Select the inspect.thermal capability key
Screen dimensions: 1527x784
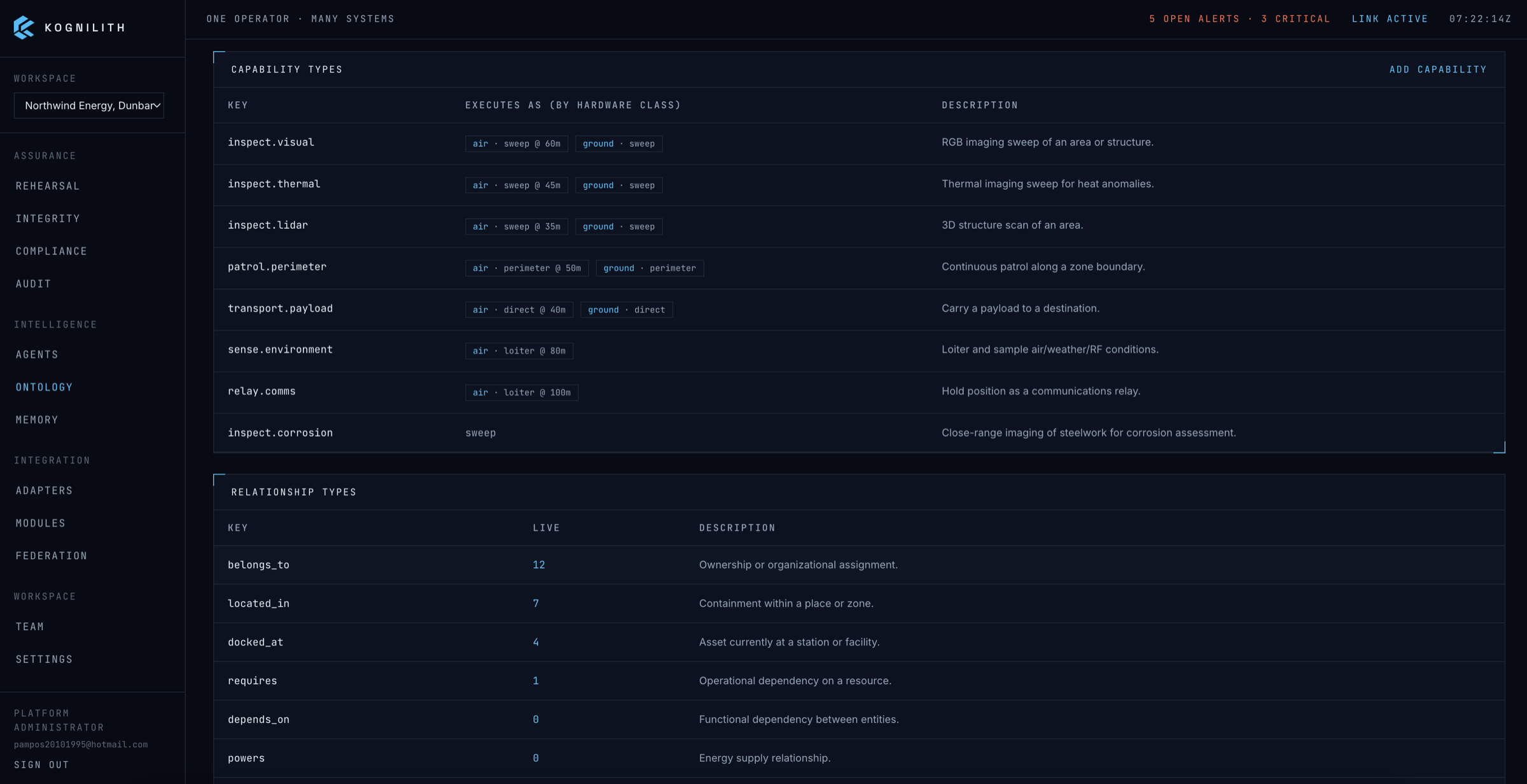coord(274,184)
